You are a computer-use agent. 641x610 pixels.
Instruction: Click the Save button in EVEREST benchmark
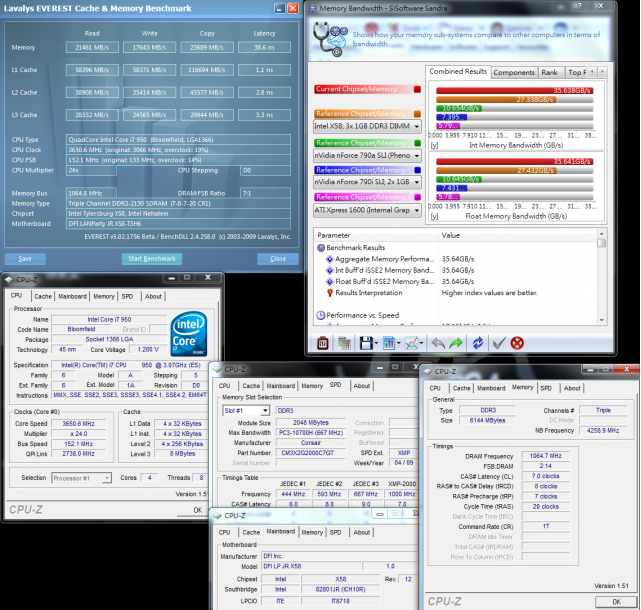click(x=25, y=259)
